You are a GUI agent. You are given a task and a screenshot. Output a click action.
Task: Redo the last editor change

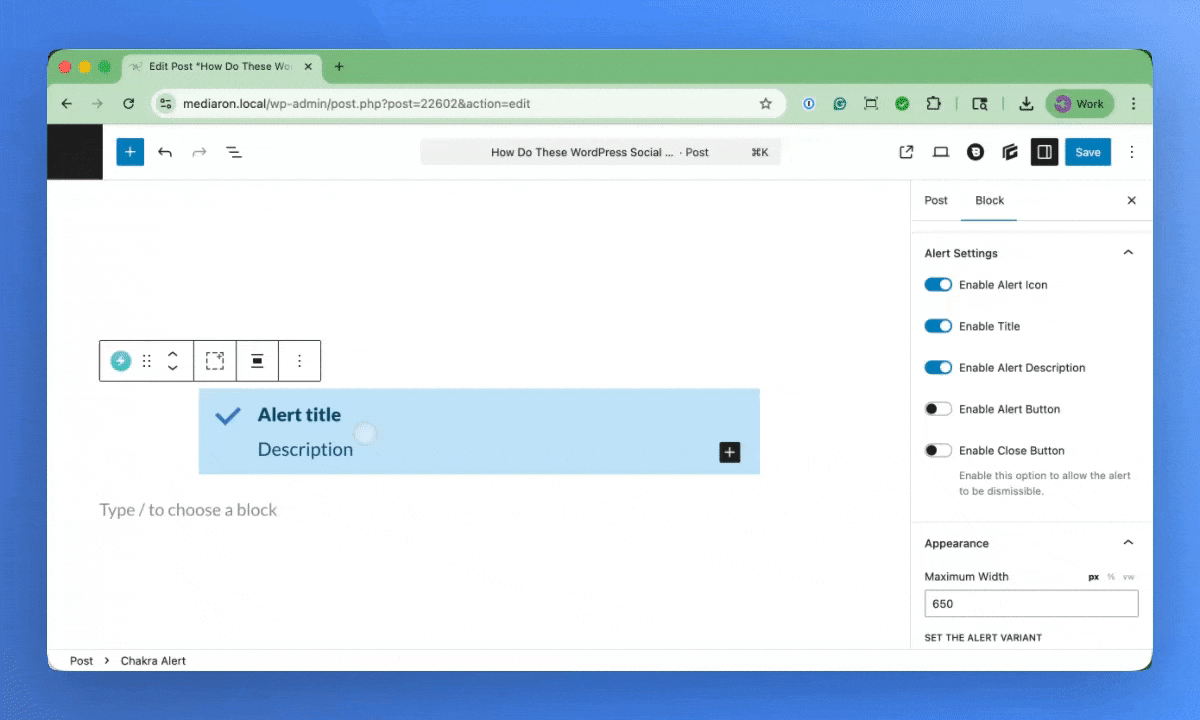(199, 152)
